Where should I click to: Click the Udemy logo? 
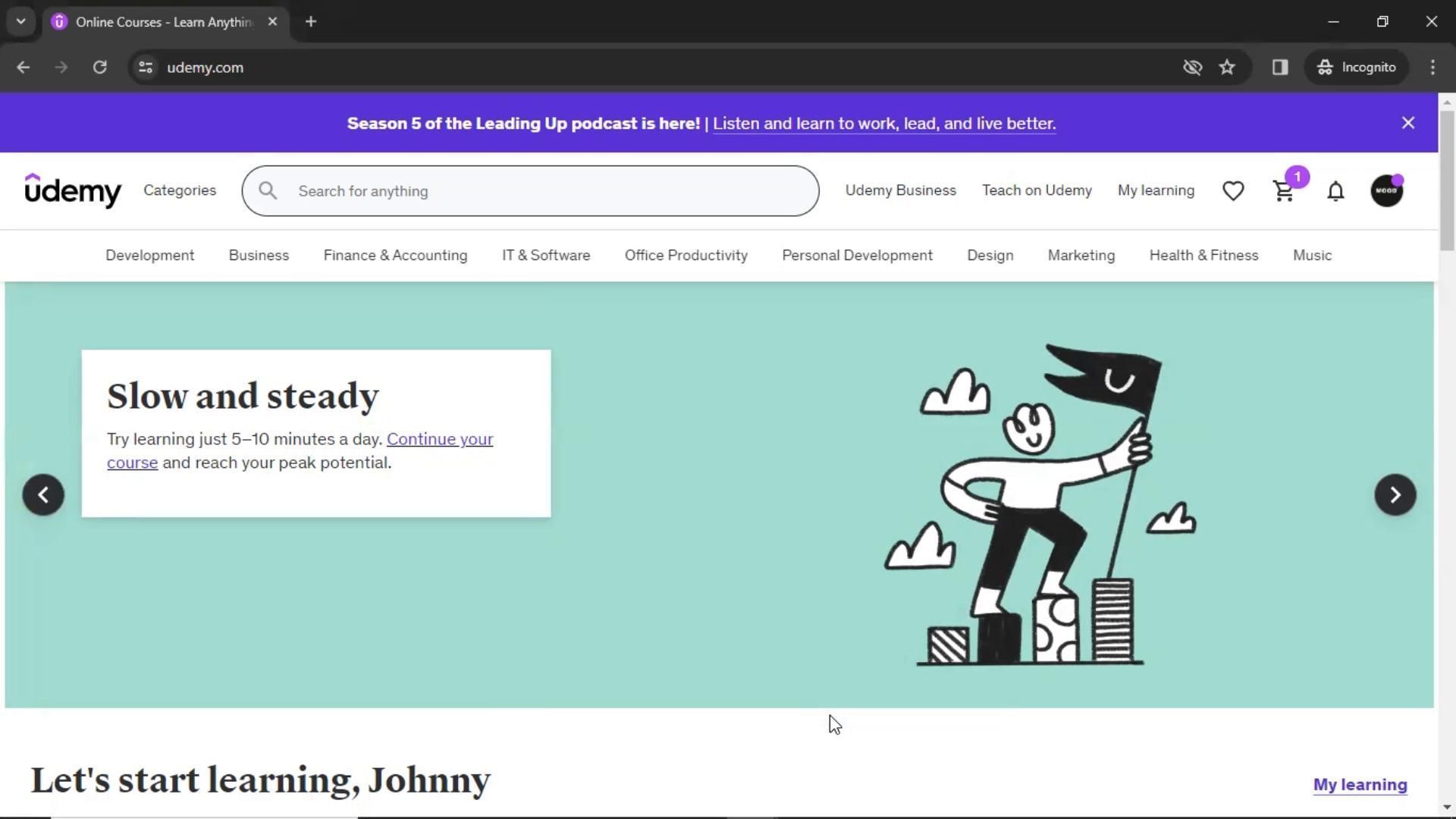click(73, 190)
